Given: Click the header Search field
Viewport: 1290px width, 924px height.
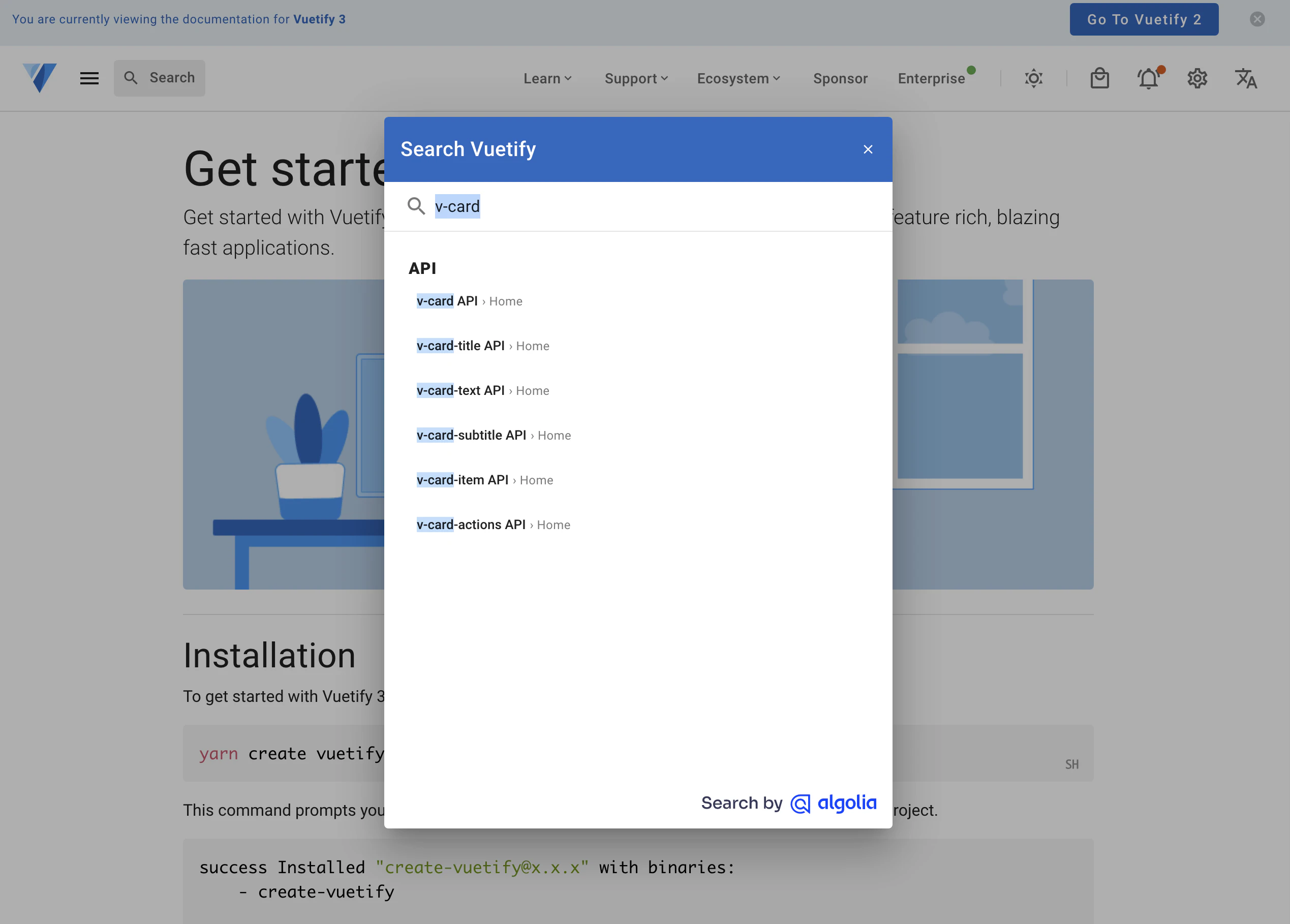Looking at the screenshot, I should (x=159, y=78).
